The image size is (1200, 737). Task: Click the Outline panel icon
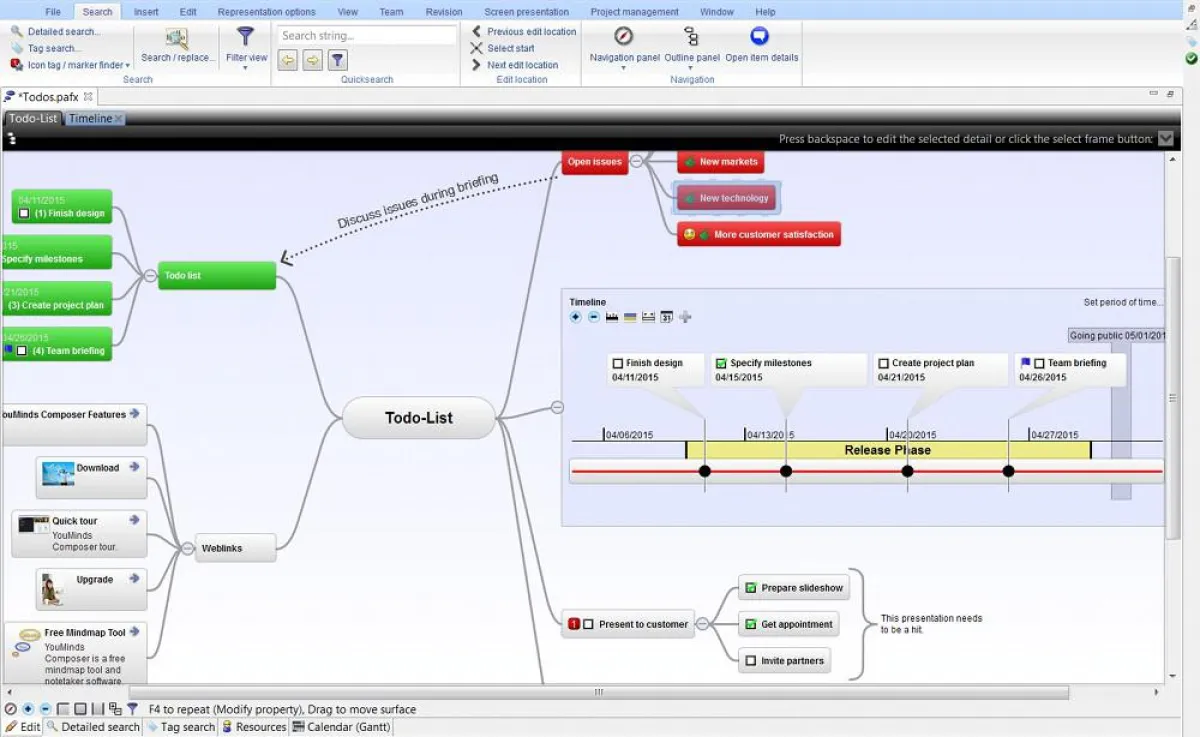click(691, 37)
